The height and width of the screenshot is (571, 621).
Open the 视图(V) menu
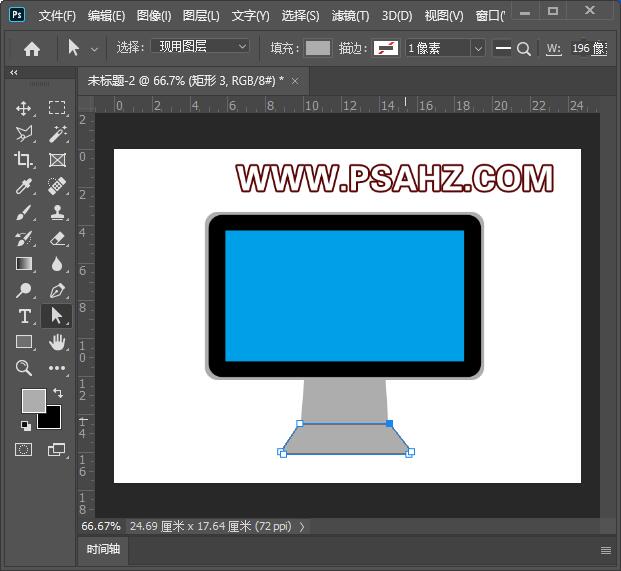coord(444,16)
